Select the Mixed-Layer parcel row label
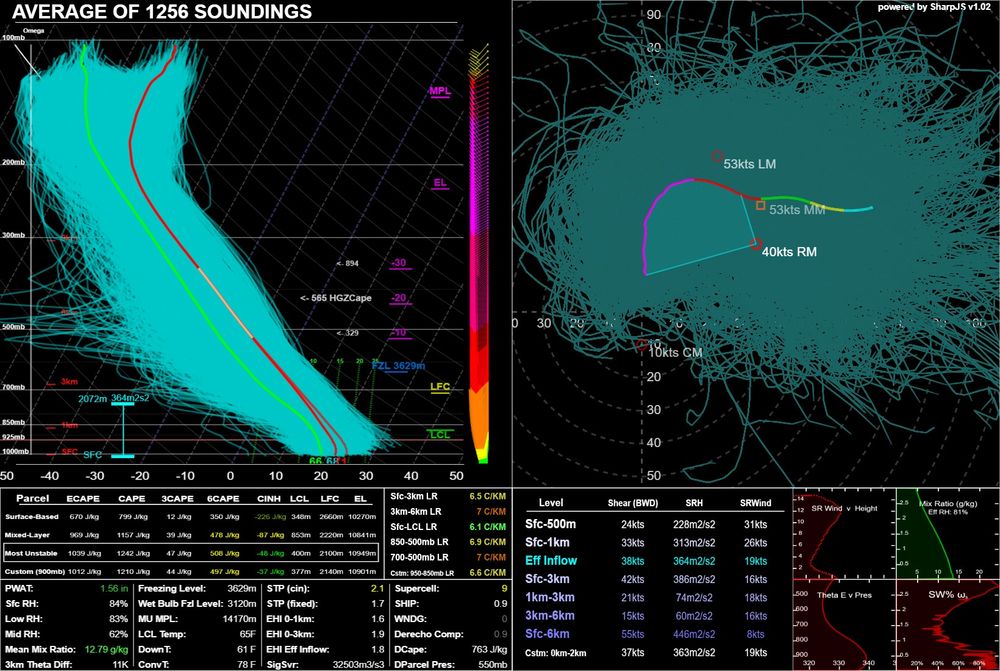 (x=27, y=535)
